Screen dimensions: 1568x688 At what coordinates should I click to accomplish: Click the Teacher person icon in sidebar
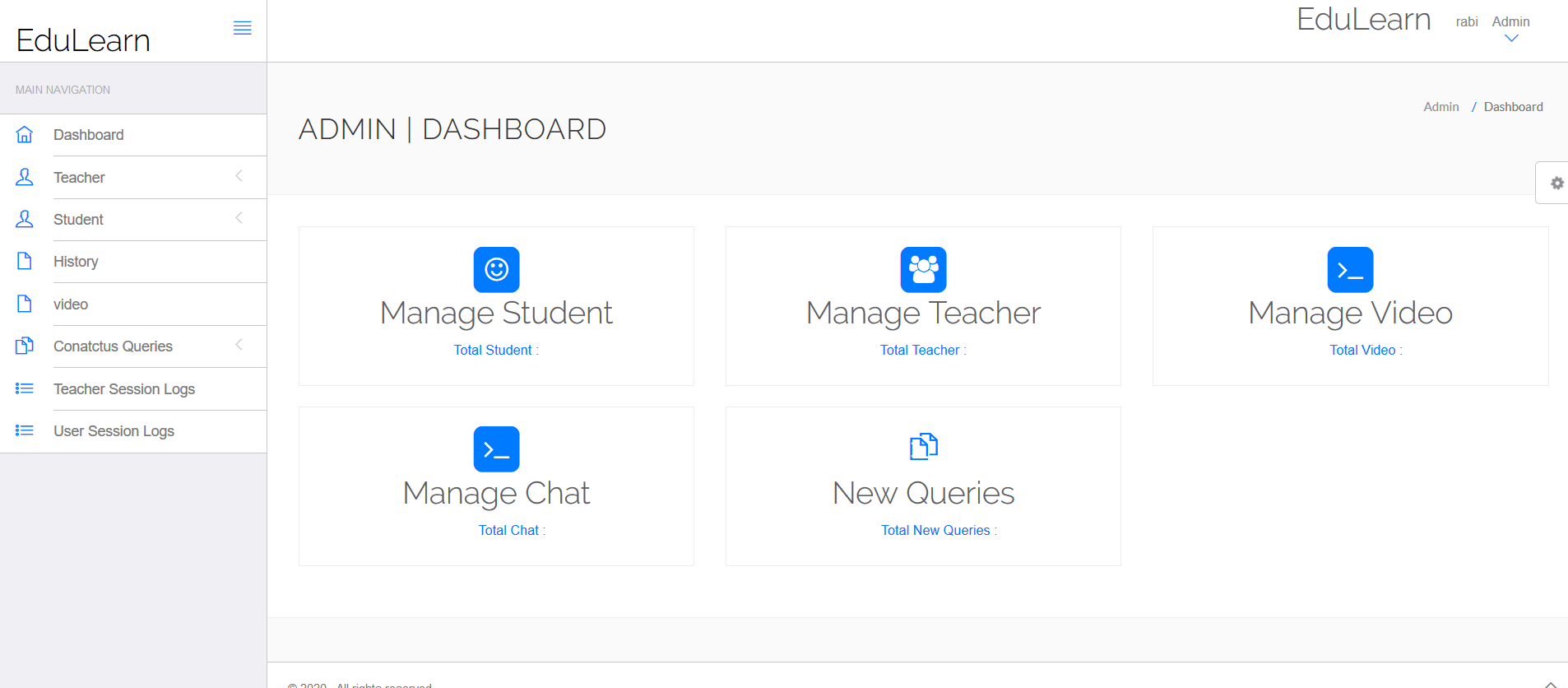click(x=24, y=176)
